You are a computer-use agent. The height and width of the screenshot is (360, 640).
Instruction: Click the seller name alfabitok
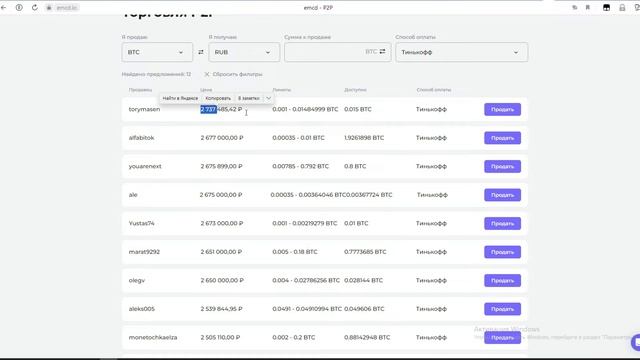pyautogui.click(x=141, y=138)
